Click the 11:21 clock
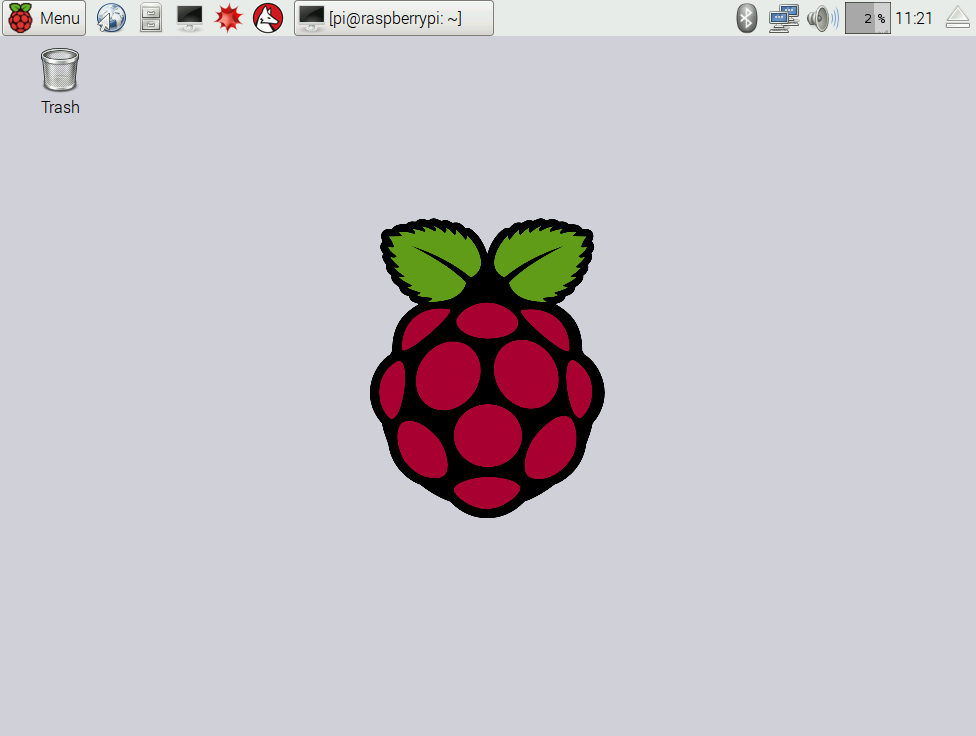 click(914, 18)
